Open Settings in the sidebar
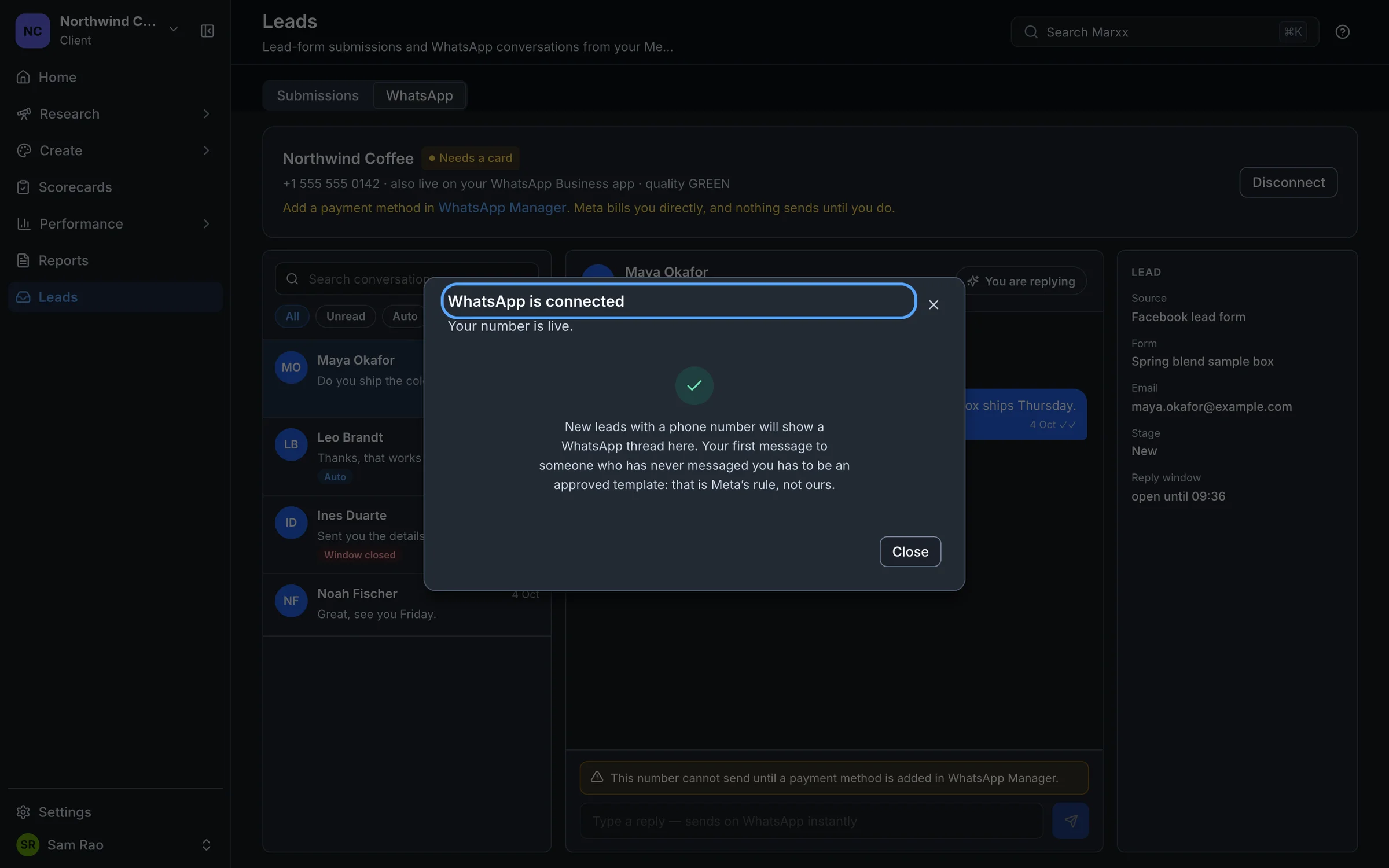This screenshot has height=868, width=1389. [115, 812]
